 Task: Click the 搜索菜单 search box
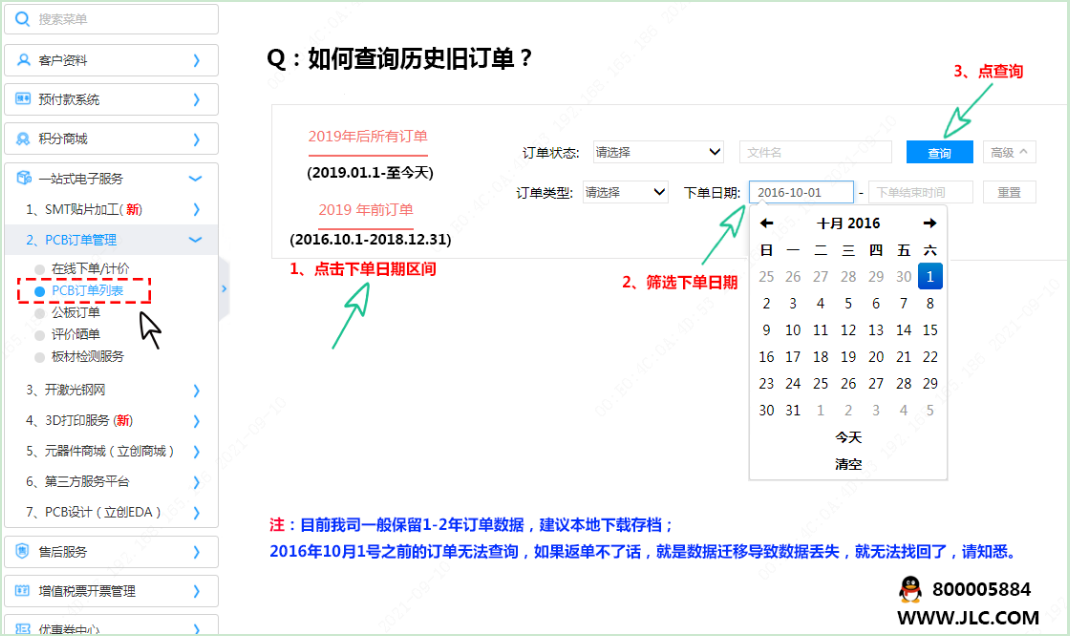111,19
